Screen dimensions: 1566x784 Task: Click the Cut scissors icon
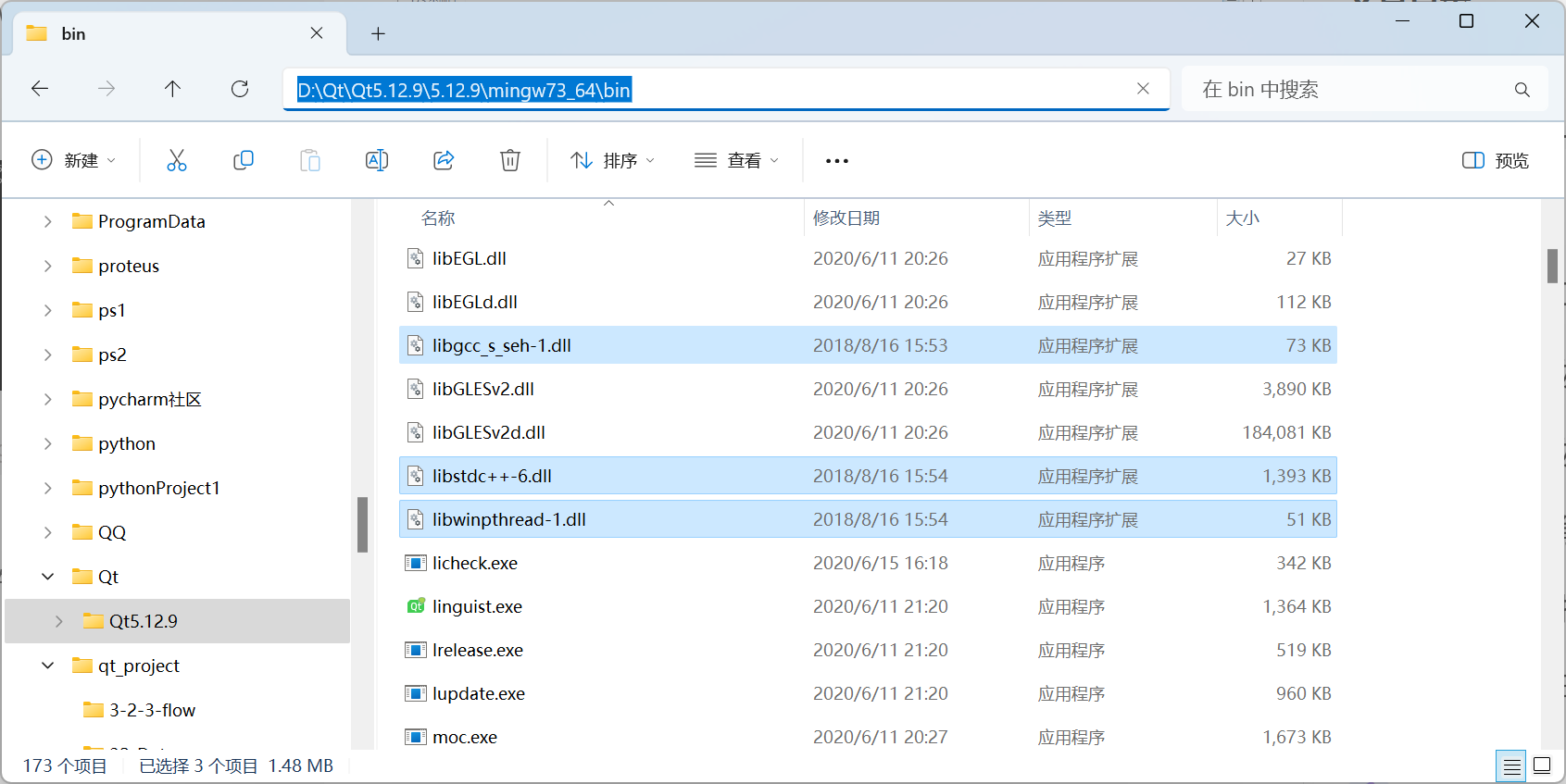177,160
